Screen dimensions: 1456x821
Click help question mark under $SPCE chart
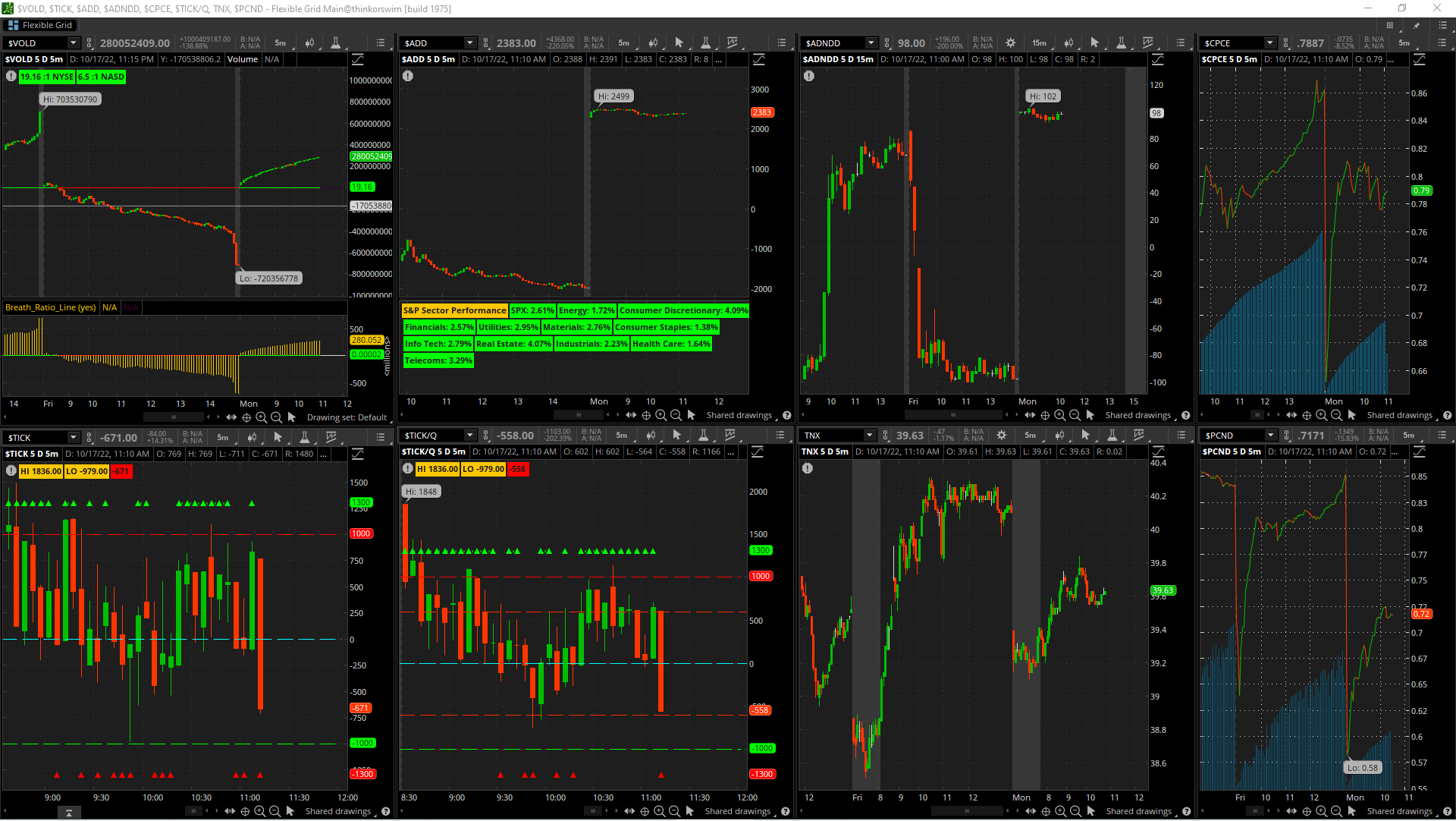pos(1447,415)
